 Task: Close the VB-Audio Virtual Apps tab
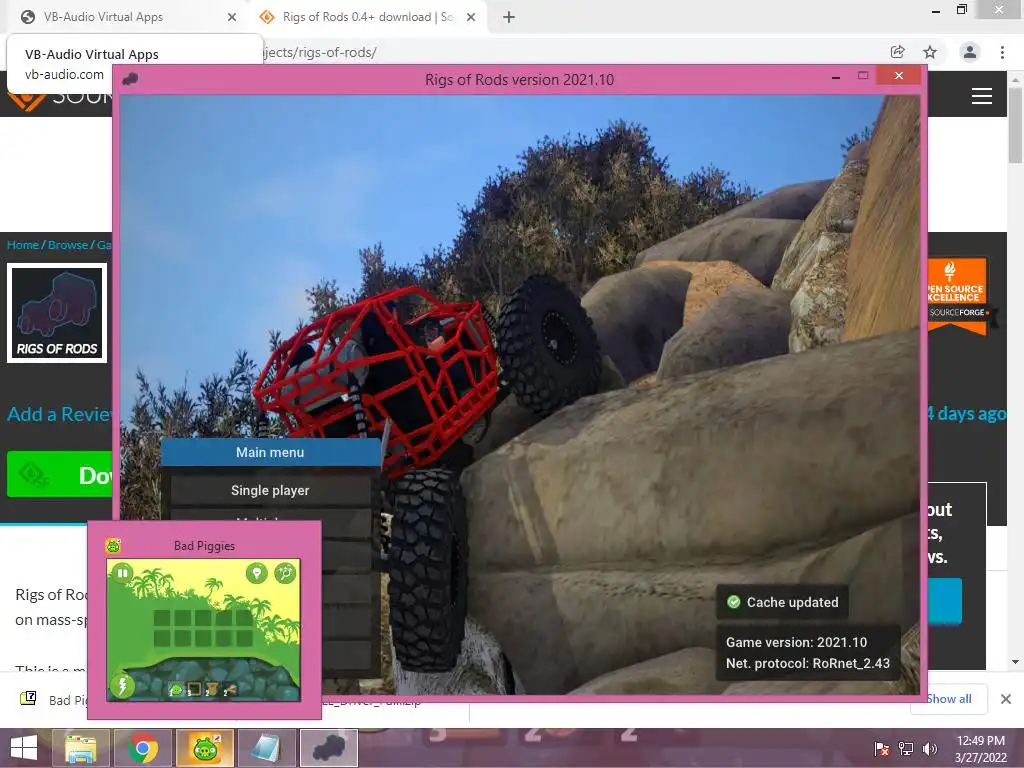coord(232,17)
